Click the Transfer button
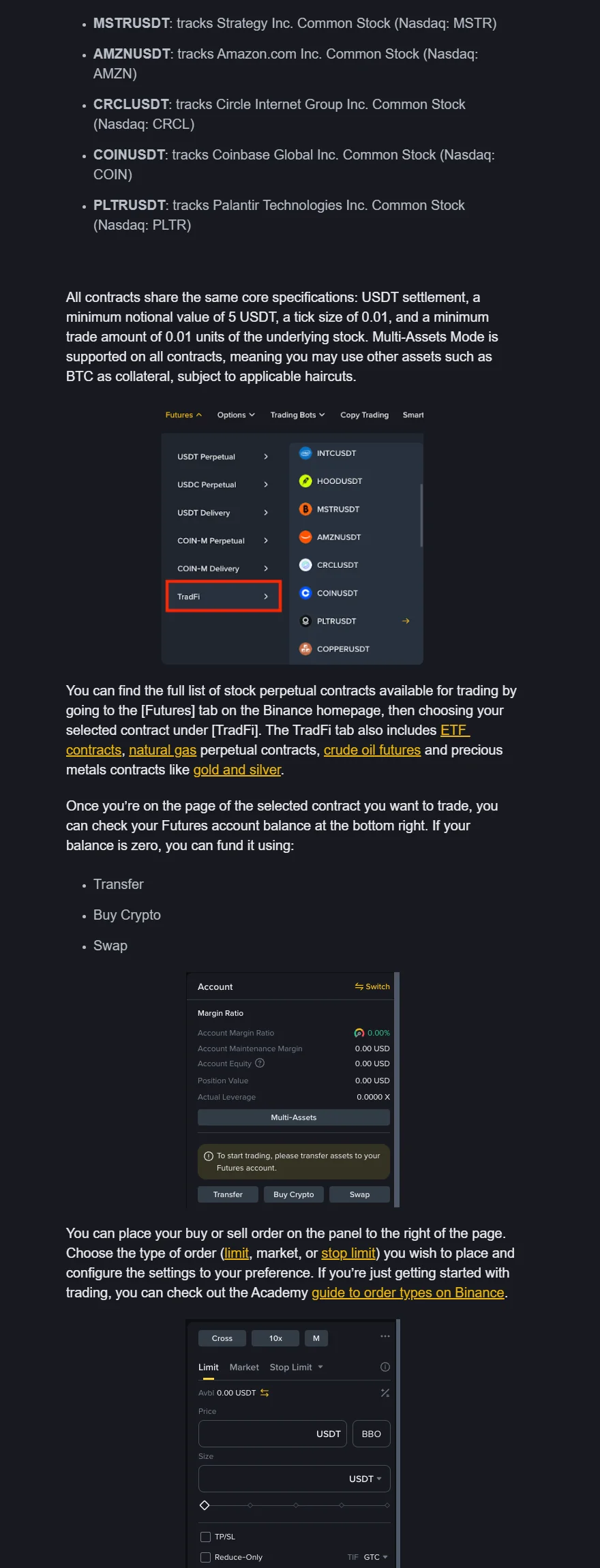 click(x=228, y=1194)
